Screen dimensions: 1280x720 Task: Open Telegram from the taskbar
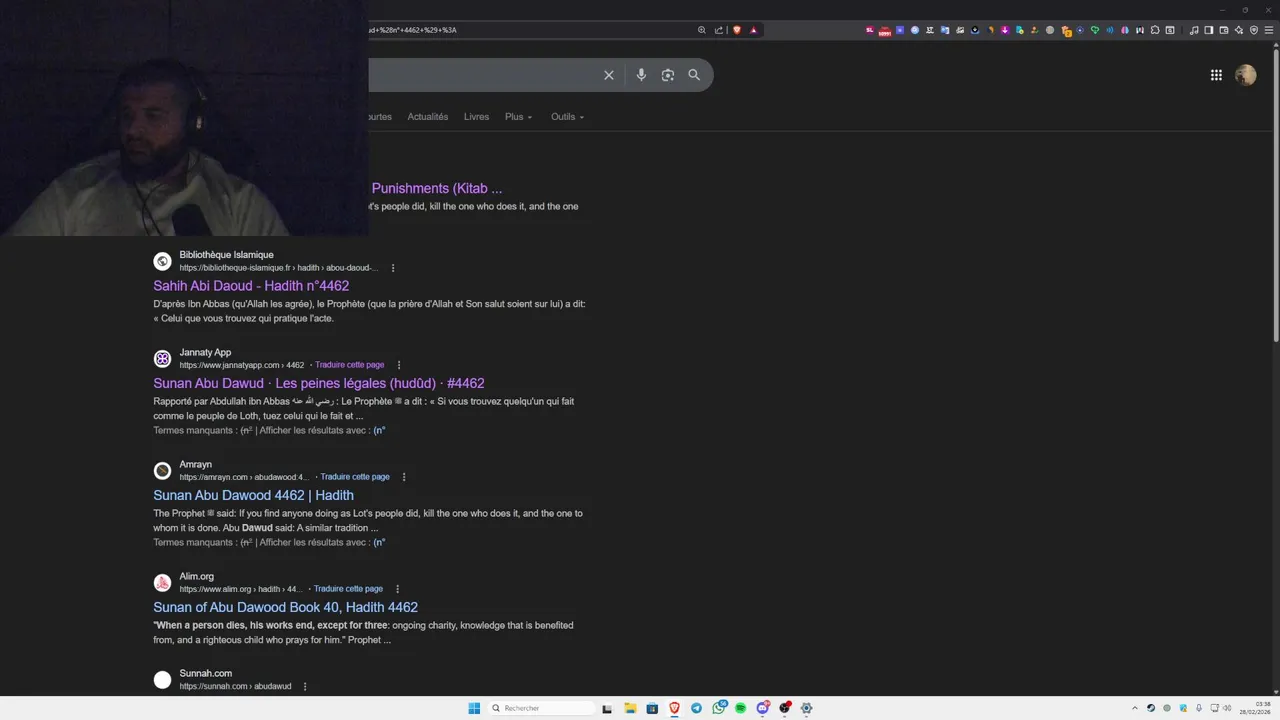697,708
